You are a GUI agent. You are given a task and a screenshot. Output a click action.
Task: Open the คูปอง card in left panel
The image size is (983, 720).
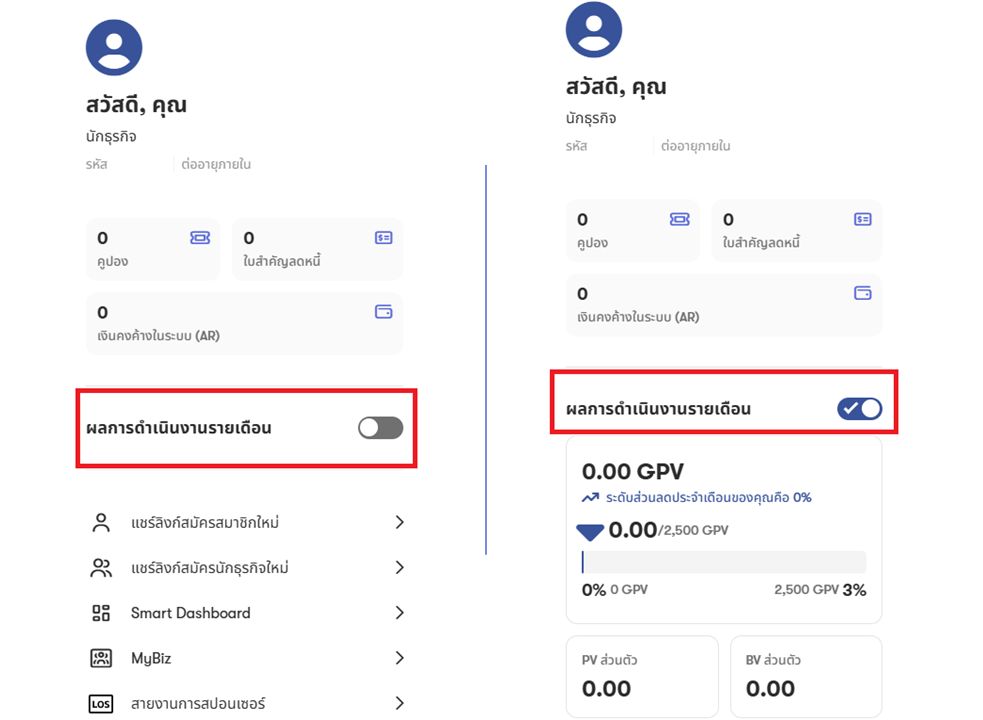pos(153,249)
